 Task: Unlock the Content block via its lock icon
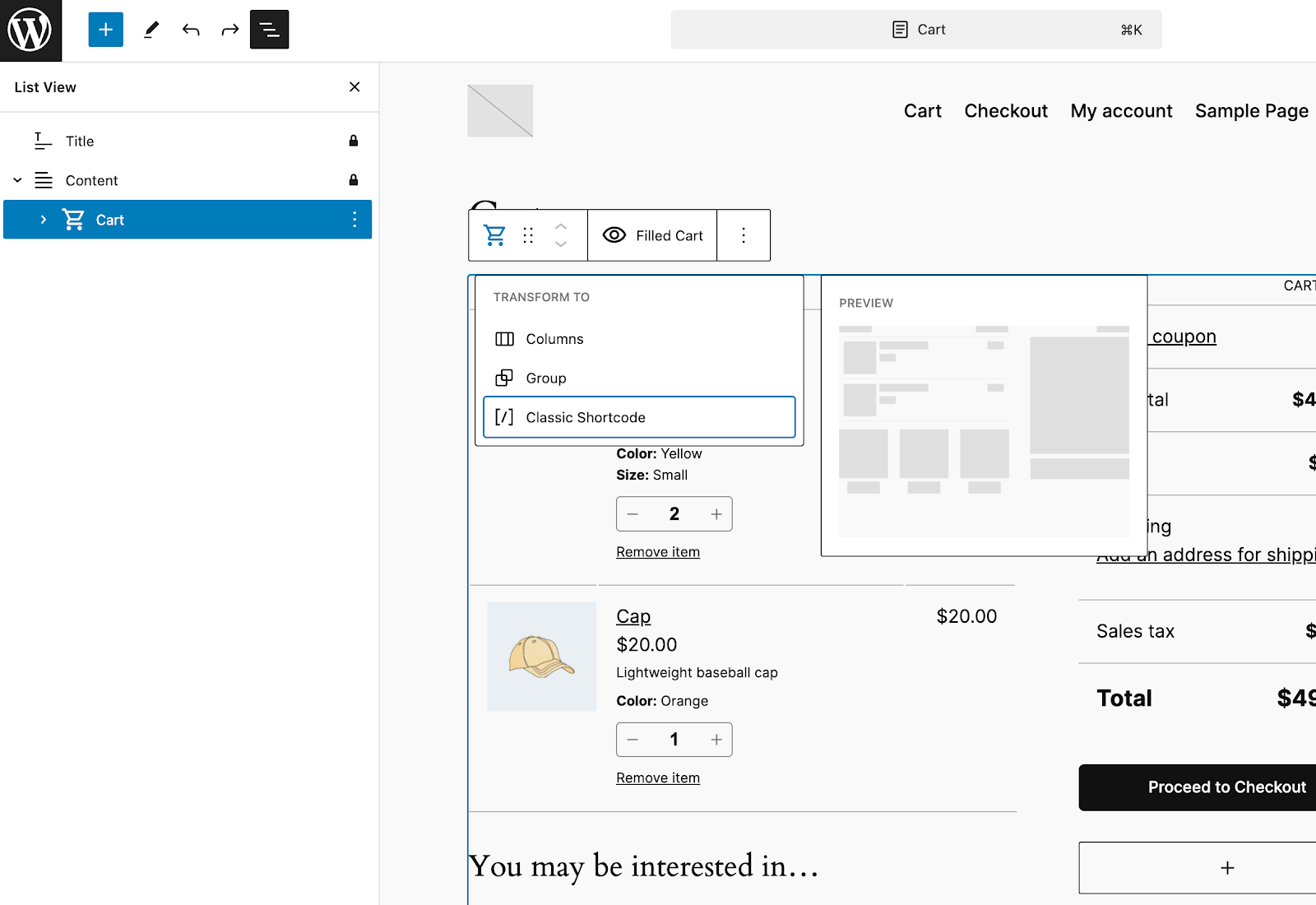pos(353,180)
